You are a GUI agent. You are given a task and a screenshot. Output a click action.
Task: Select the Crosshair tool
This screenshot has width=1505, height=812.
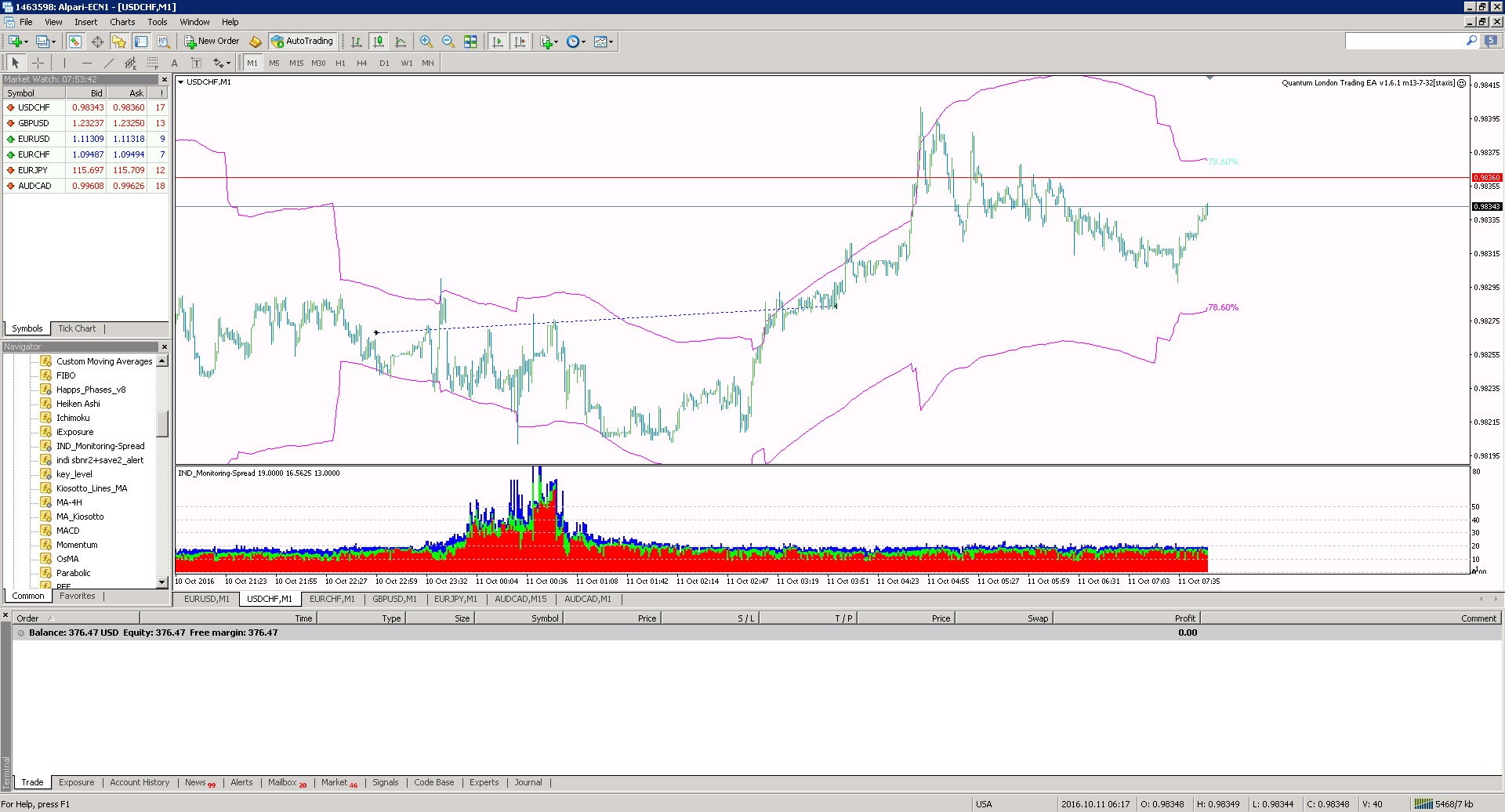click(38, 63)
